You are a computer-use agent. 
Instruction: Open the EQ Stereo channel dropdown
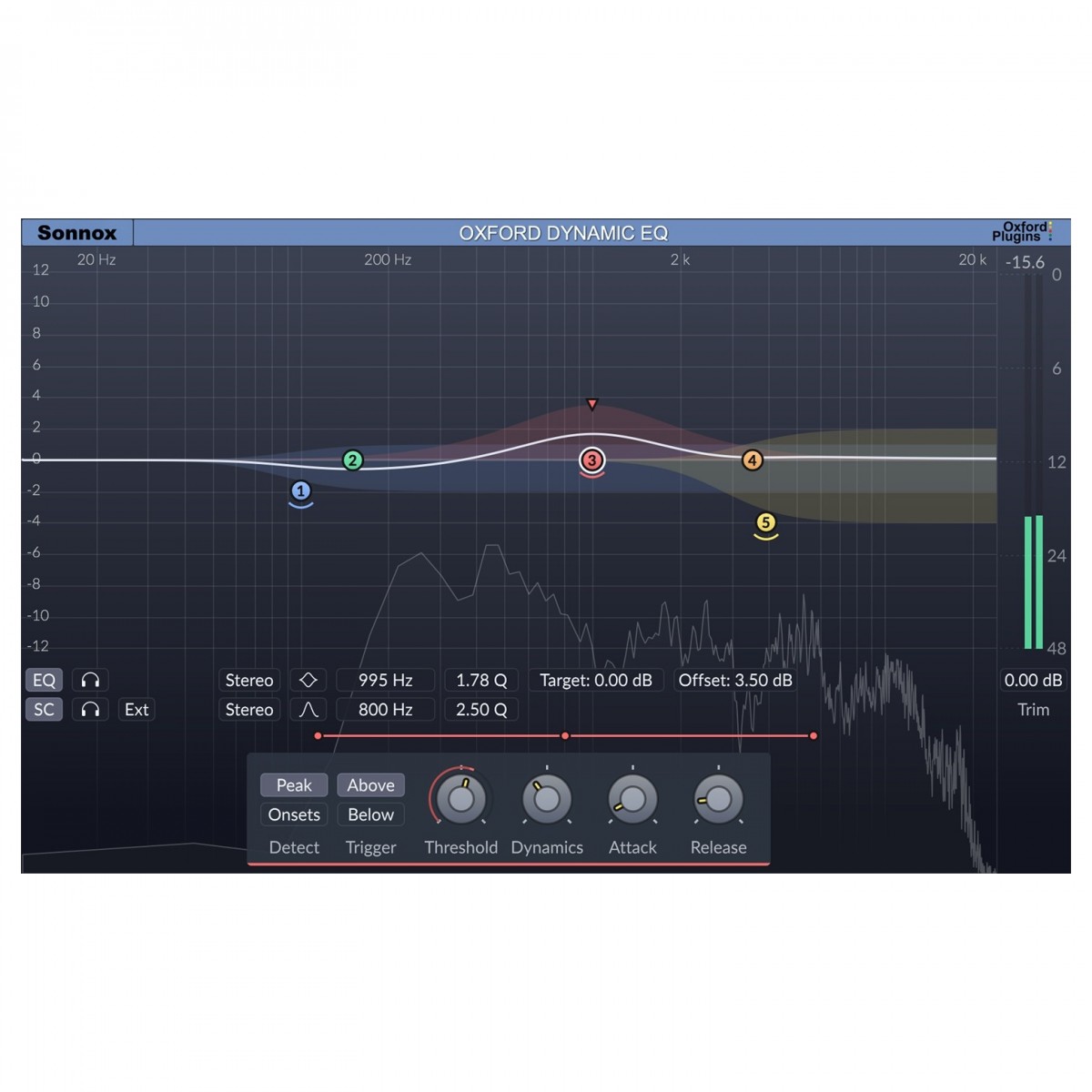pyautogui.click(x=248, y=680)
